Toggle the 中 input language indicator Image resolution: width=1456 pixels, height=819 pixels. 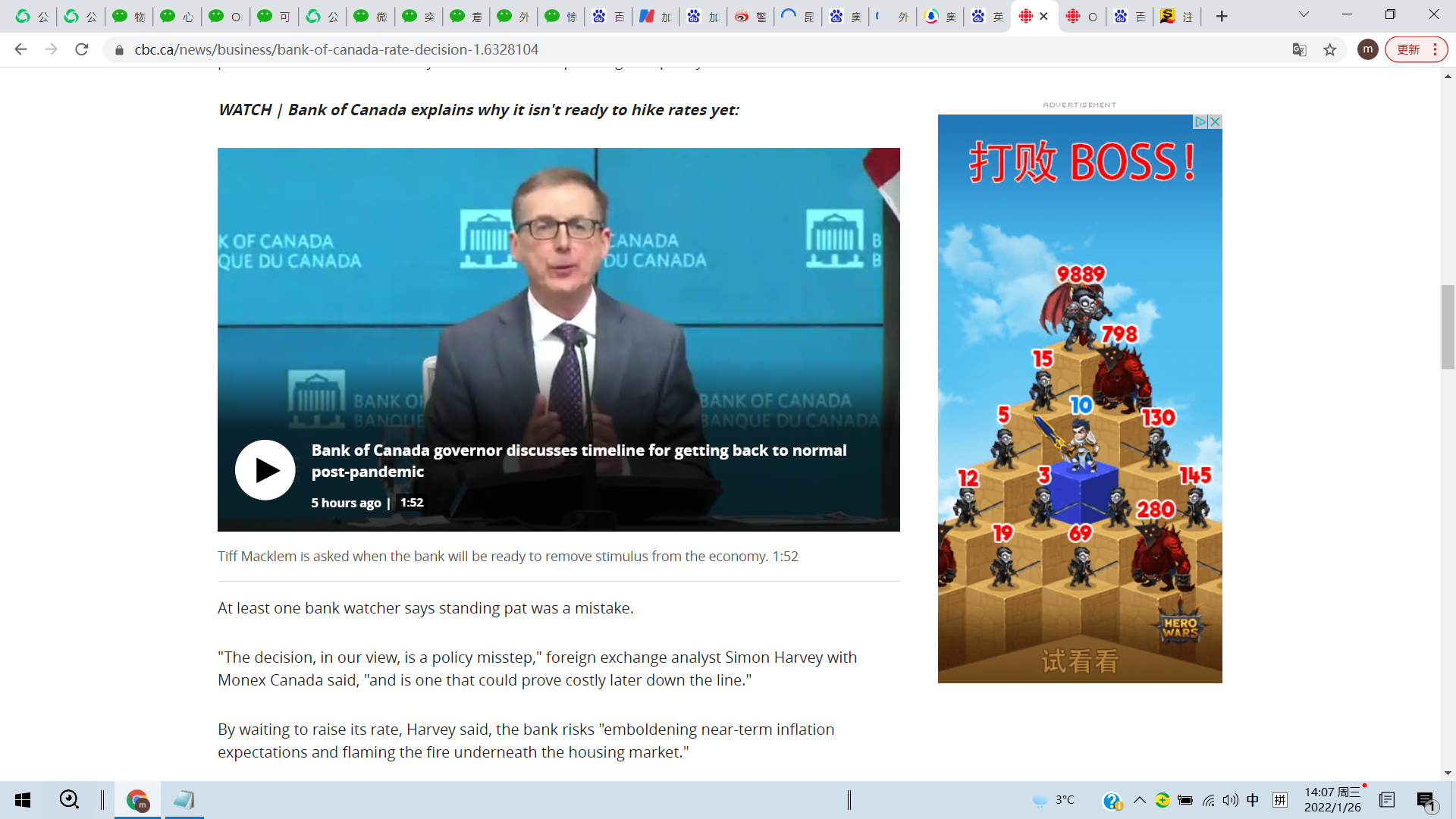pyautogui.click(x=1253, y=800)
